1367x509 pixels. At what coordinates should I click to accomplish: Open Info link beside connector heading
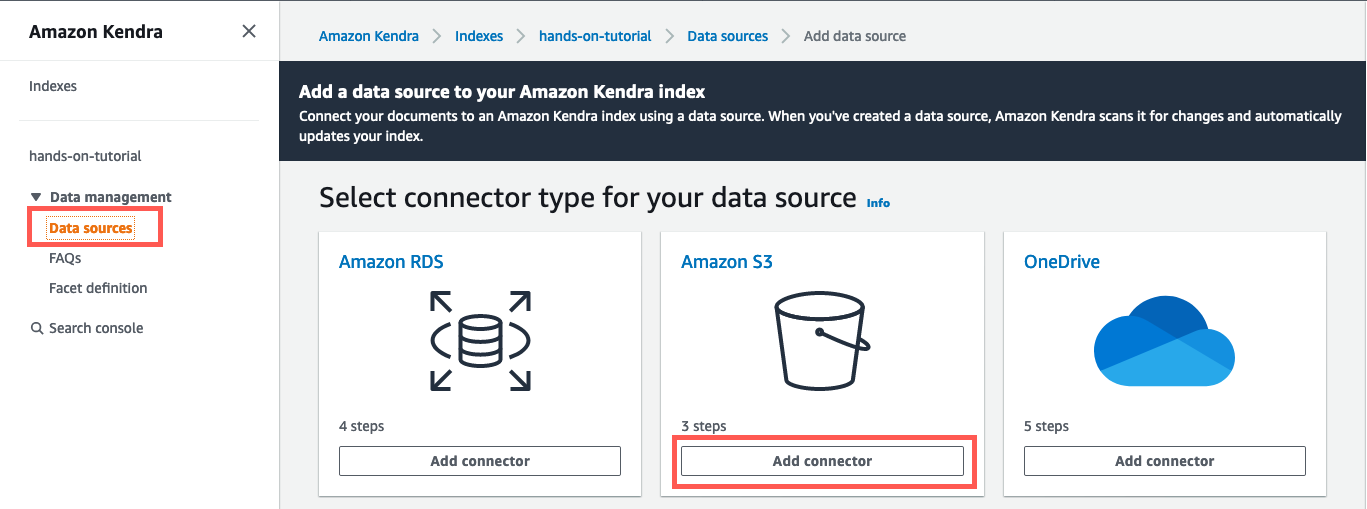point(878,203)
